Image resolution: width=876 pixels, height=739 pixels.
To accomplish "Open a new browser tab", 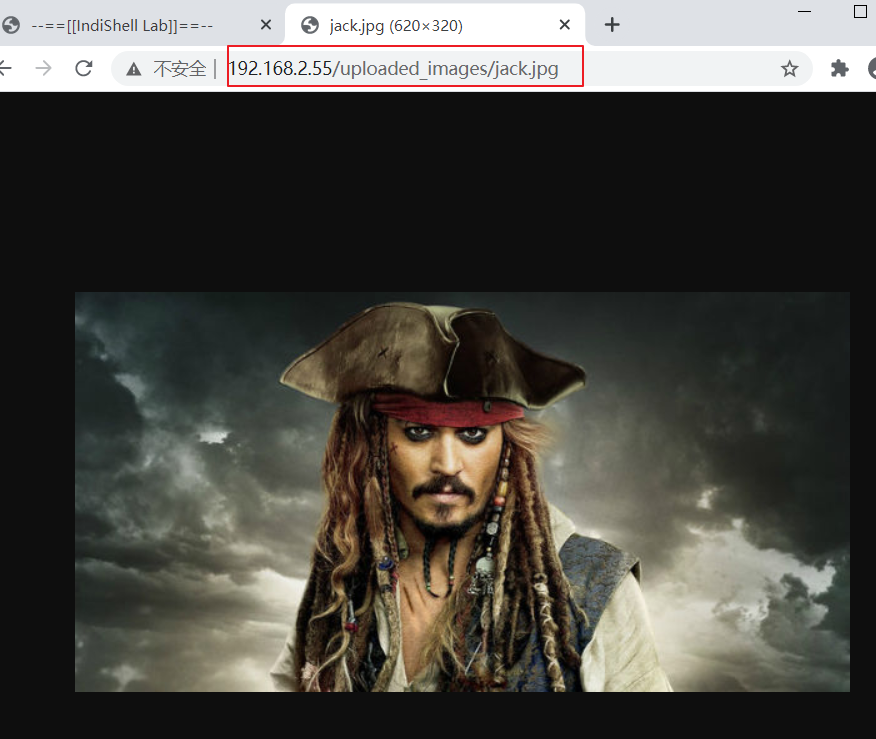I will coord(612,25).
